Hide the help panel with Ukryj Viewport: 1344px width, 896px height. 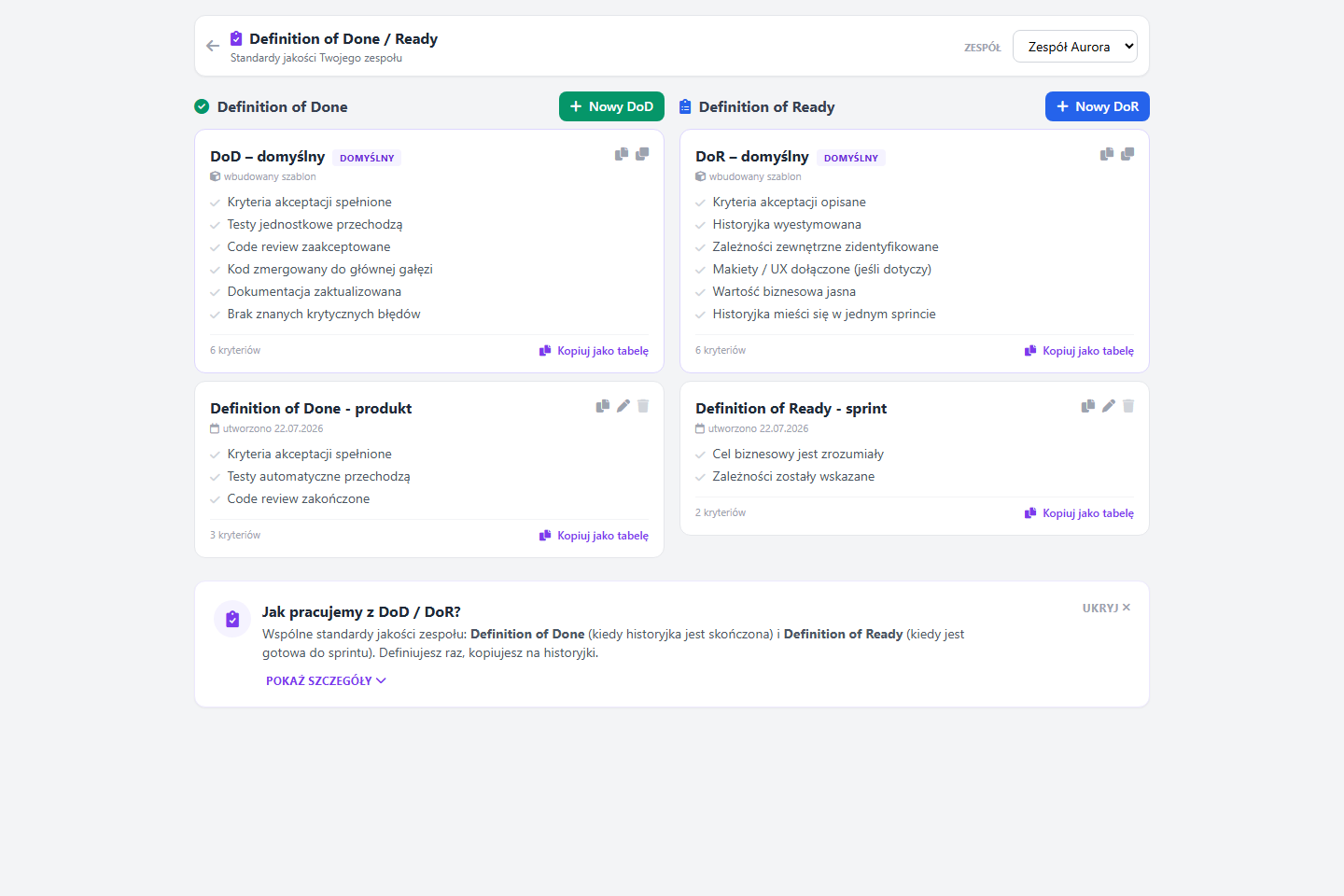tap(1107, 608)
